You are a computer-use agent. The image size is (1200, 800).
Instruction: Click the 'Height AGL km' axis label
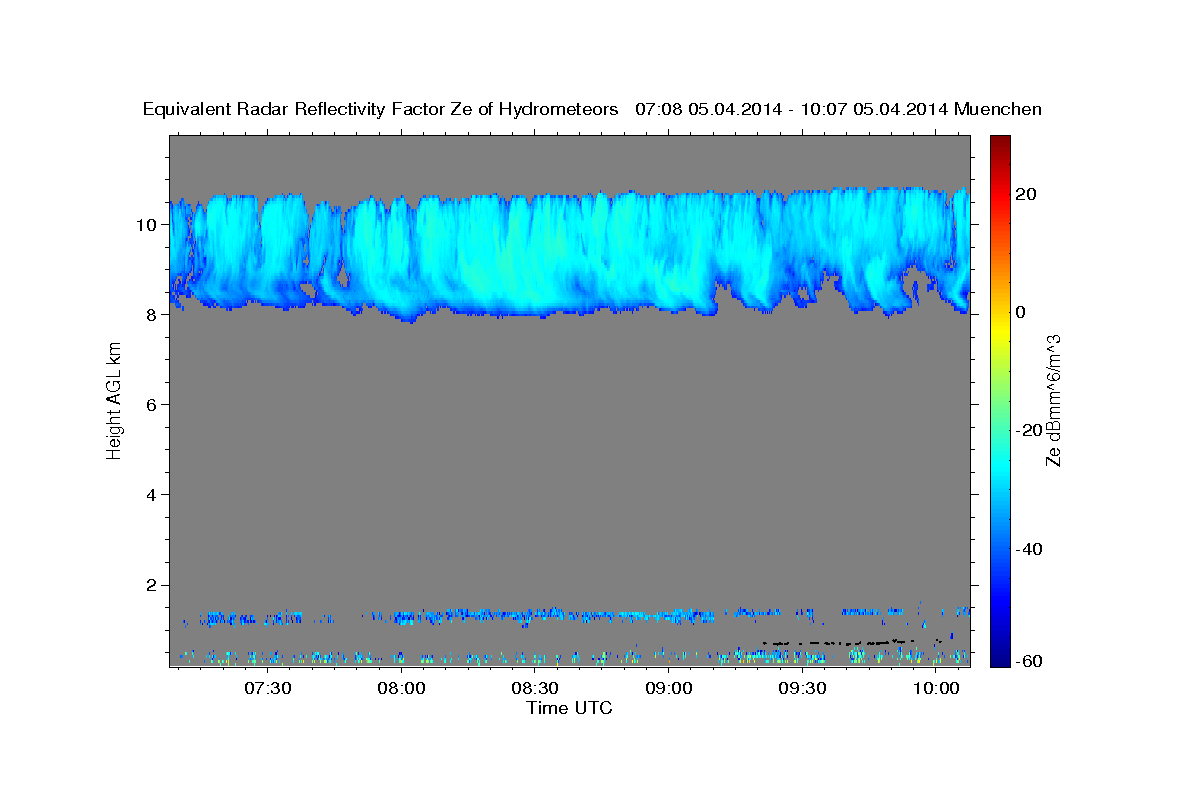point(115,401)
